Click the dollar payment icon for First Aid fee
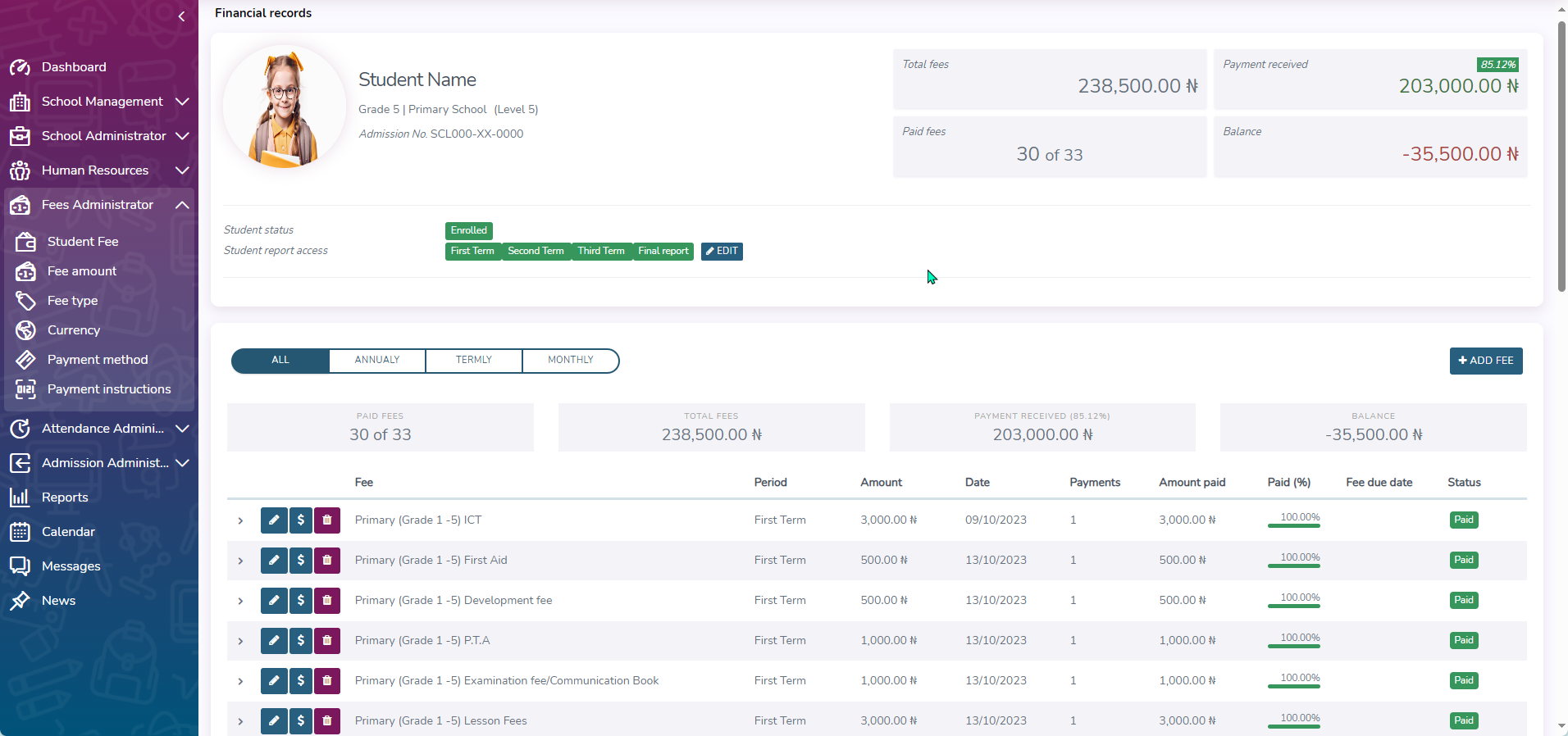Screen dimensions: 1568x736 click(301, 560)
